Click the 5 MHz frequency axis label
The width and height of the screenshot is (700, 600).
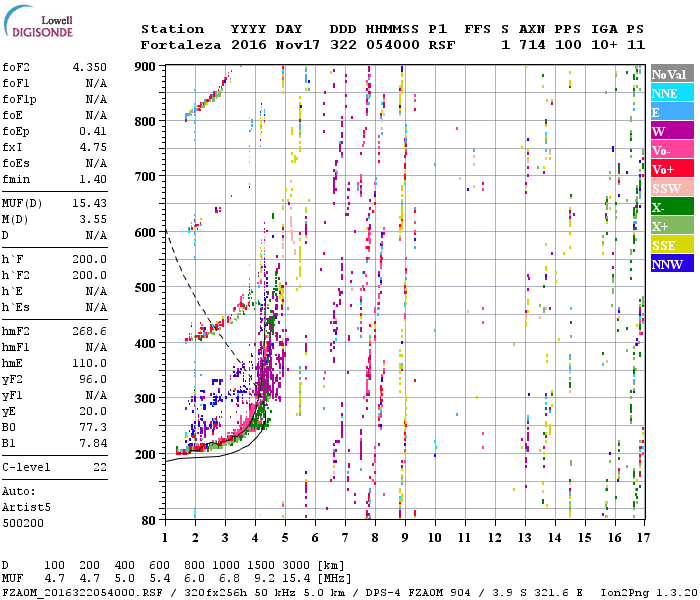tap(285, 538)
